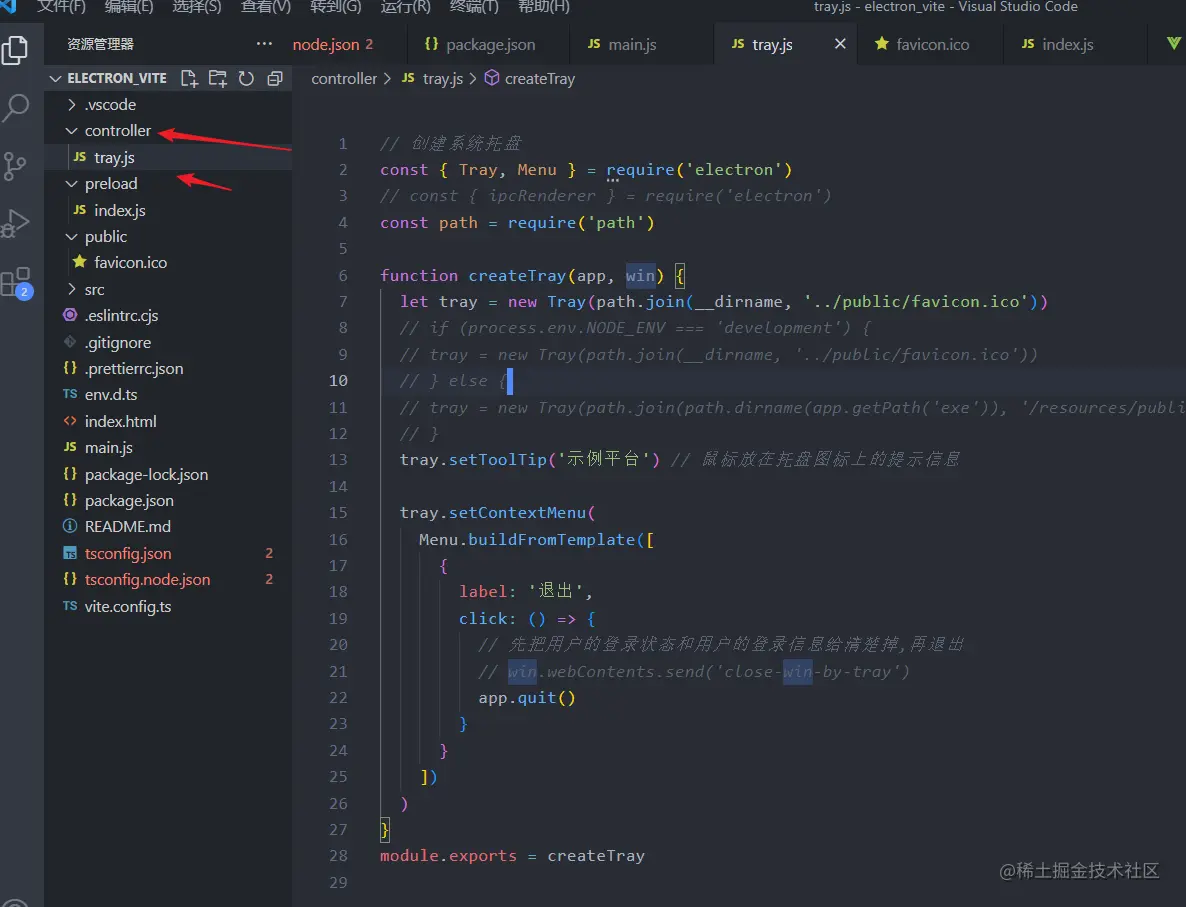Expand the .vscode folder
The width and height of the screenshot is (1186, 907).
click(72, 104)
